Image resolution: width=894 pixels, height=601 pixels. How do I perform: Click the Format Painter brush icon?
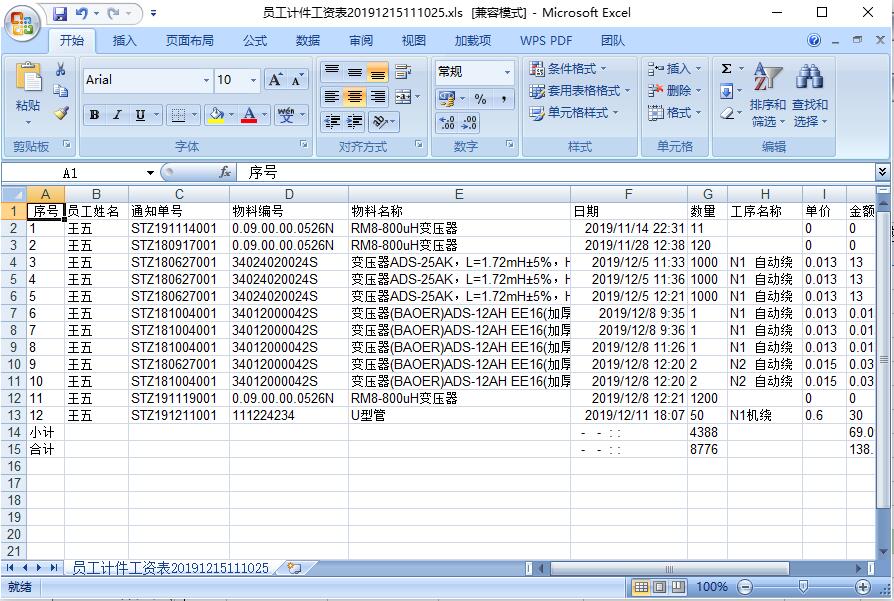(x=61, y=114)
